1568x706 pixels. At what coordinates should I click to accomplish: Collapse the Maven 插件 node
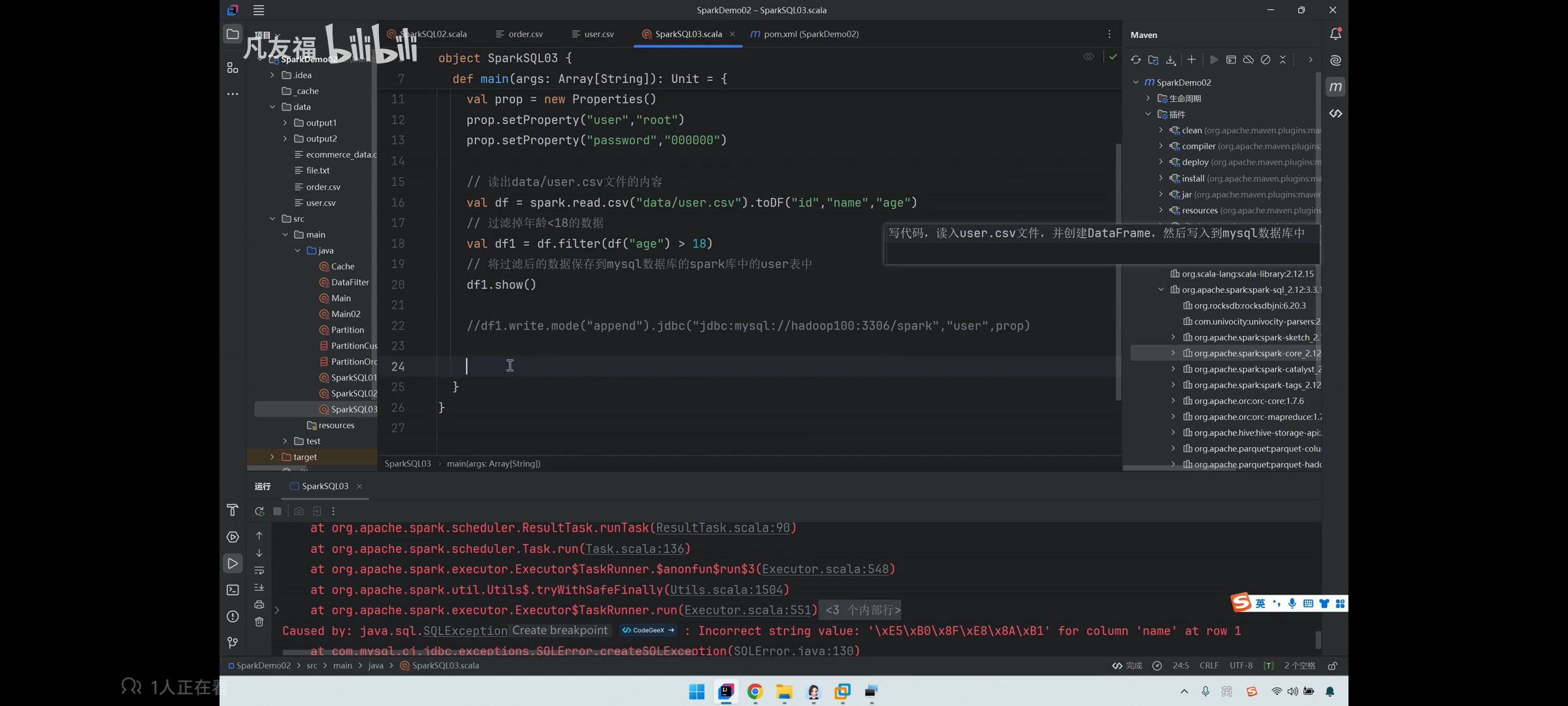pyautogui.click(x=1148, y=114)
